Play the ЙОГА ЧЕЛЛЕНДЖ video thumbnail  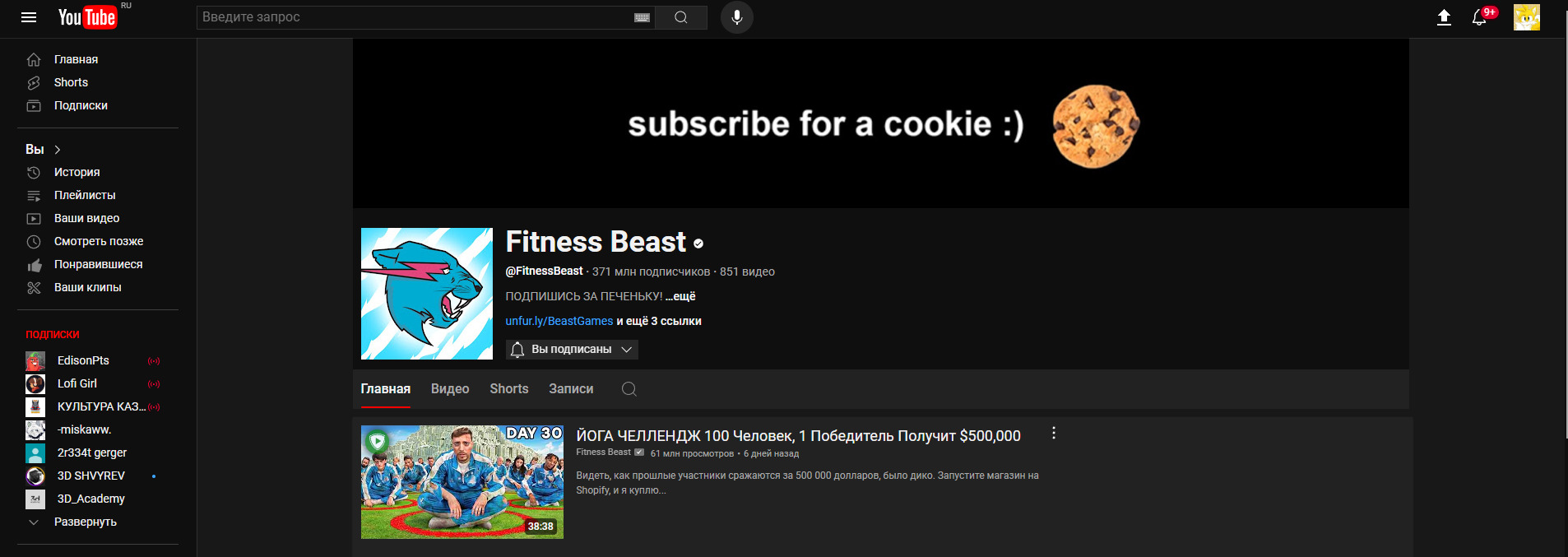coord(462,482)
